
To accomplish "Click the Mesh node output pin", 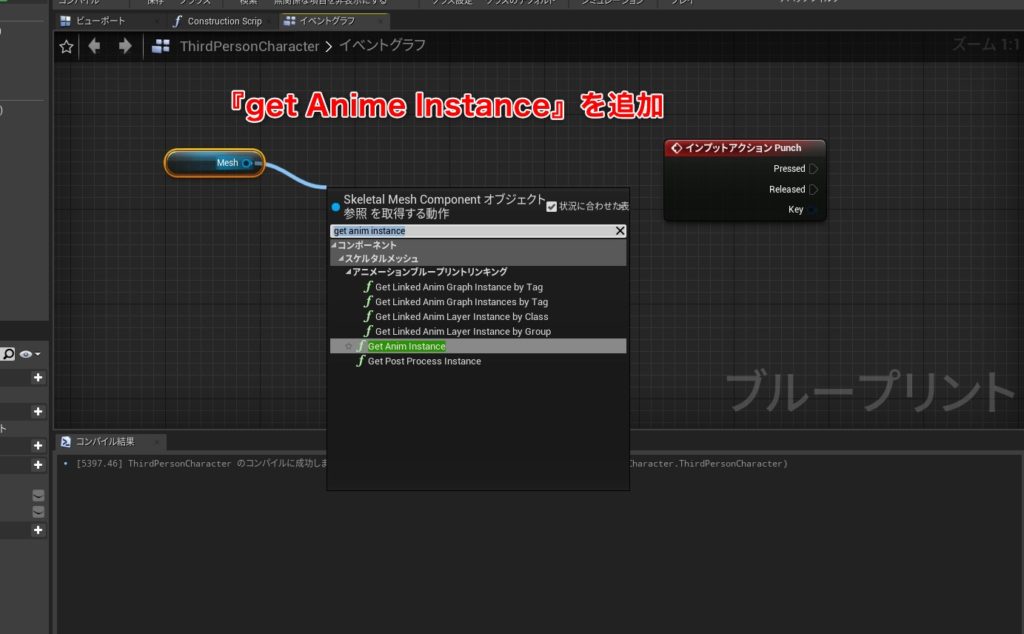I will pyautogui.click(x=247, y=163).
